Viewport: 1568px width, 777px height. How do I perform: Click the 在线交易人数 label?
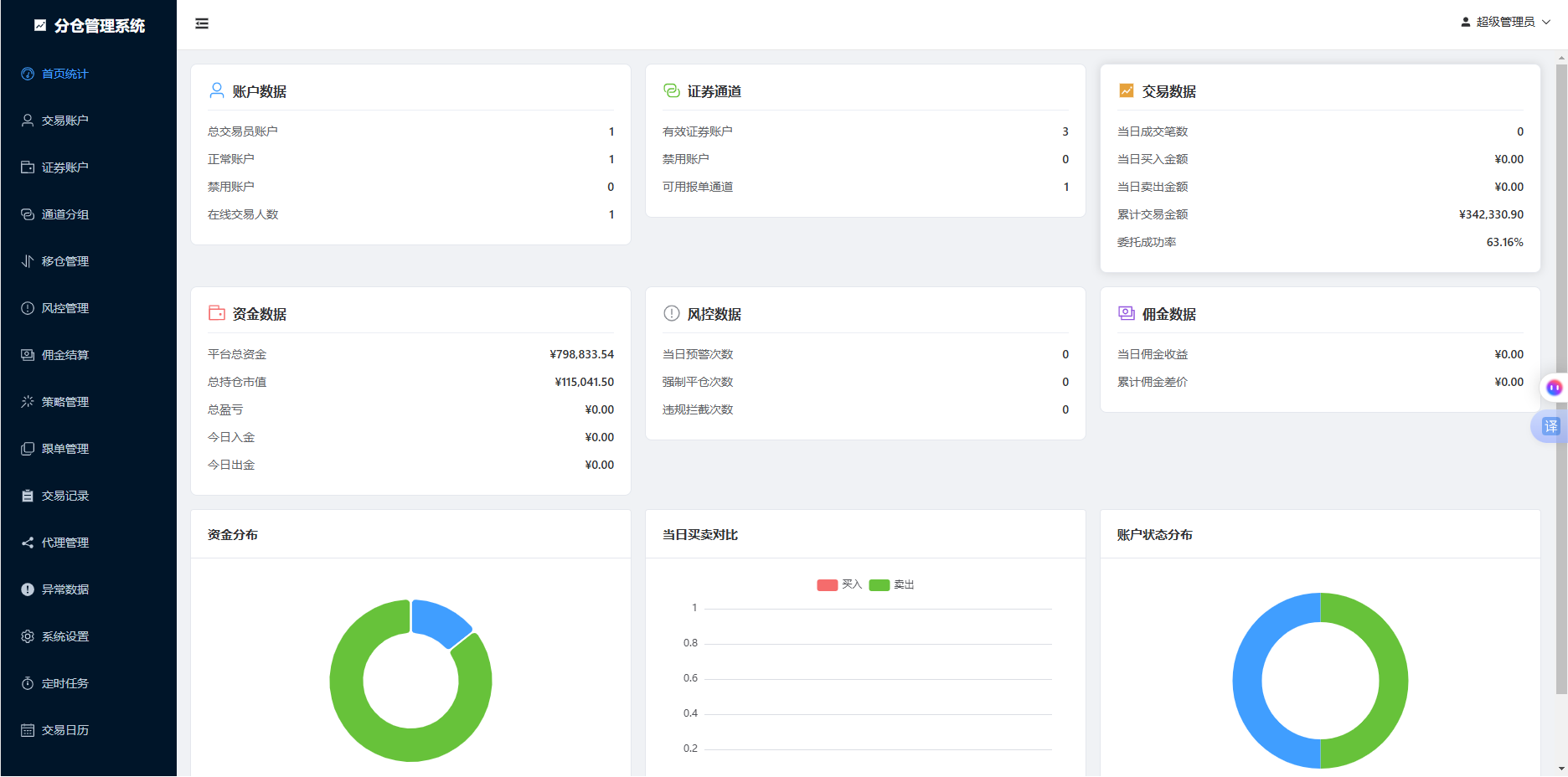coord(243,214)
